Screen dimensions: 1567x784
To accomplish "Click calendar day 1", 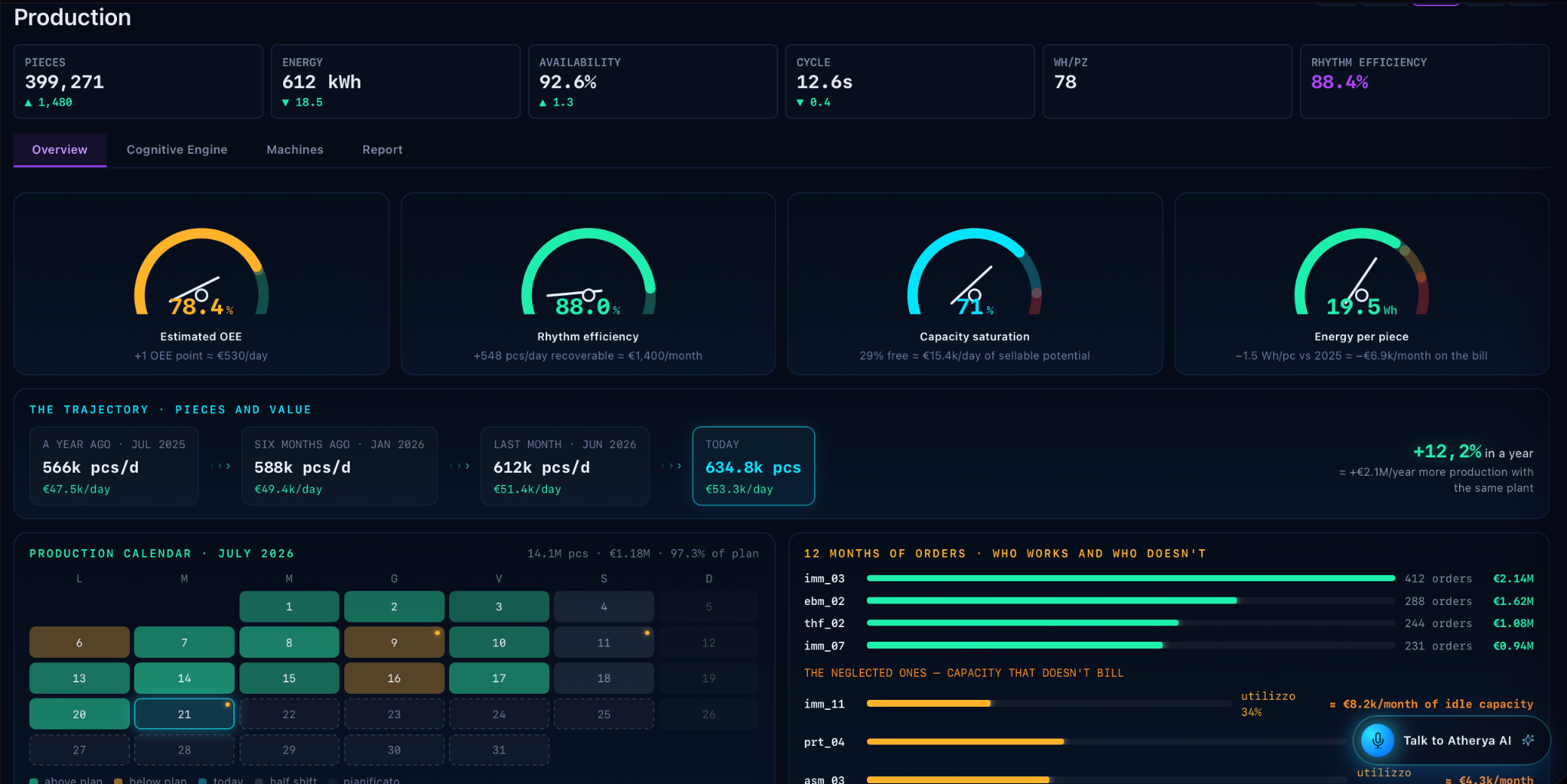I will 289,607.
